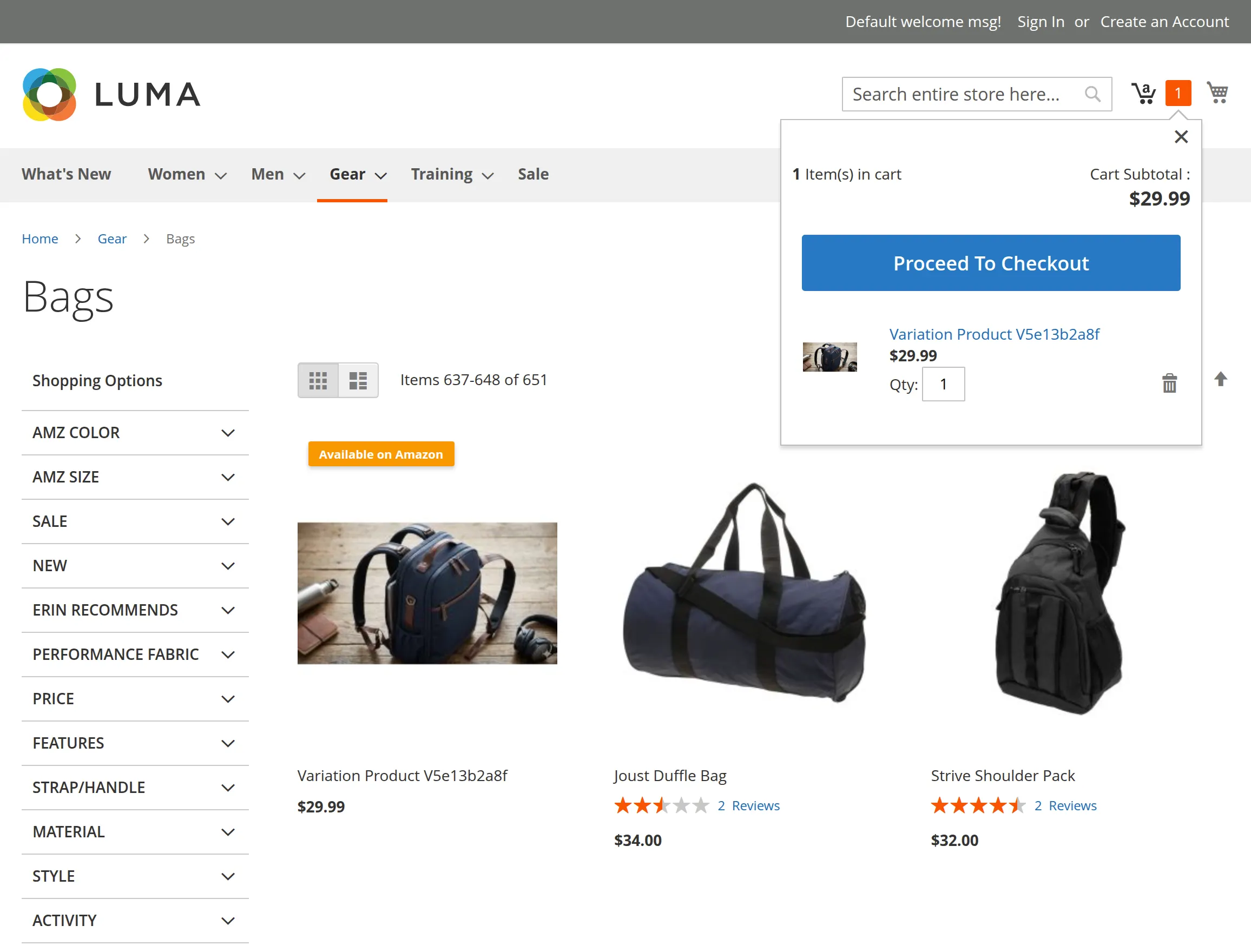Open Variation Product backpack image
This screenshot has height=952, width=1251.
click(x=427, y=593)
